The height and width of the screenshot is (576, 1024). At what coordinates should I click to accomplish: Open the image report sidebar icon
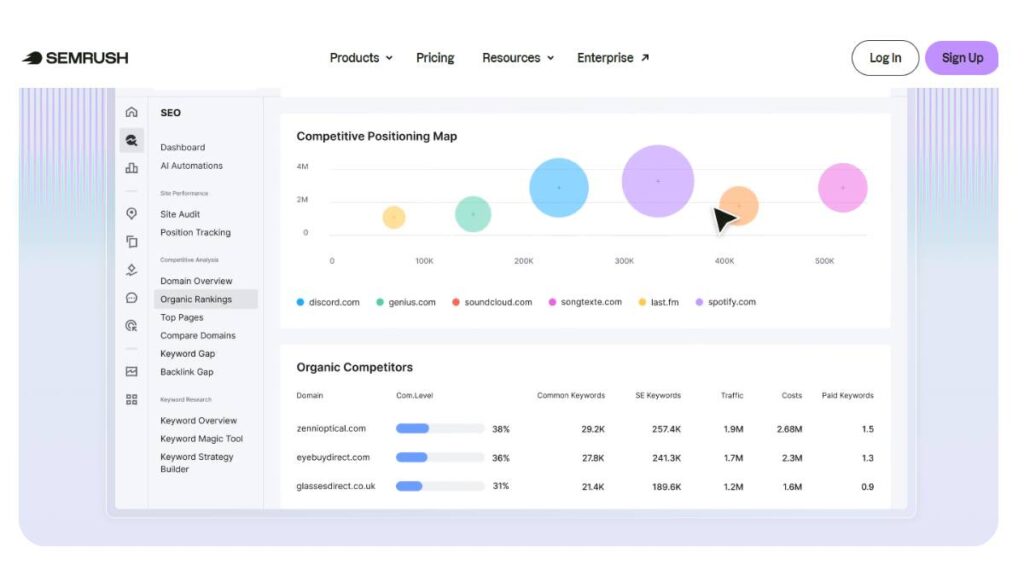131,372
